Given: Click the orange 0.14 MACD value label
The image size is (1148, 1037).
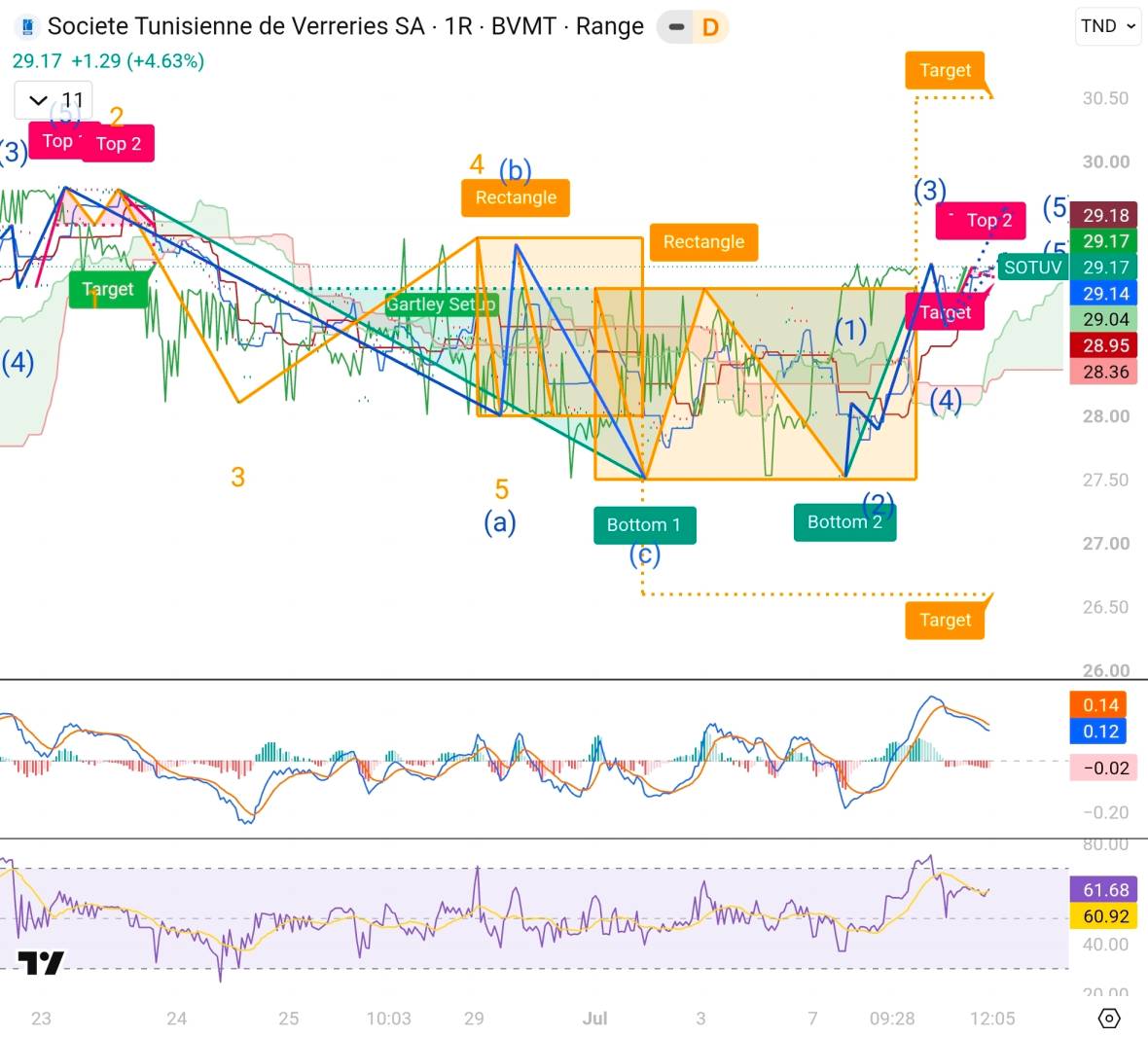Looking at the screenshot, I should 1100,704.
